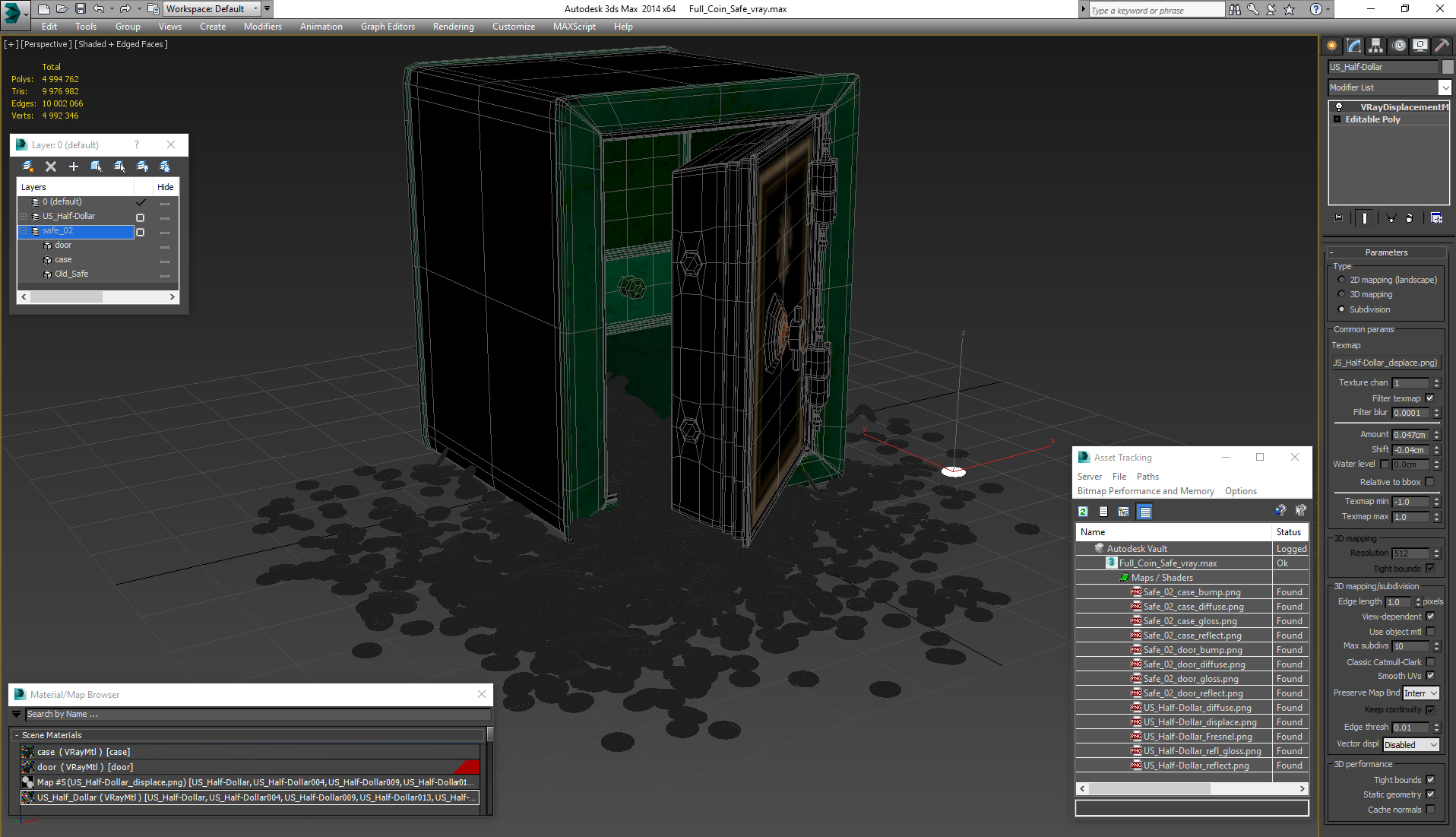This screenshot has height=837, width=1456.
Task: Click Add Selected Objects plus icon
Action: pos(74,166)
